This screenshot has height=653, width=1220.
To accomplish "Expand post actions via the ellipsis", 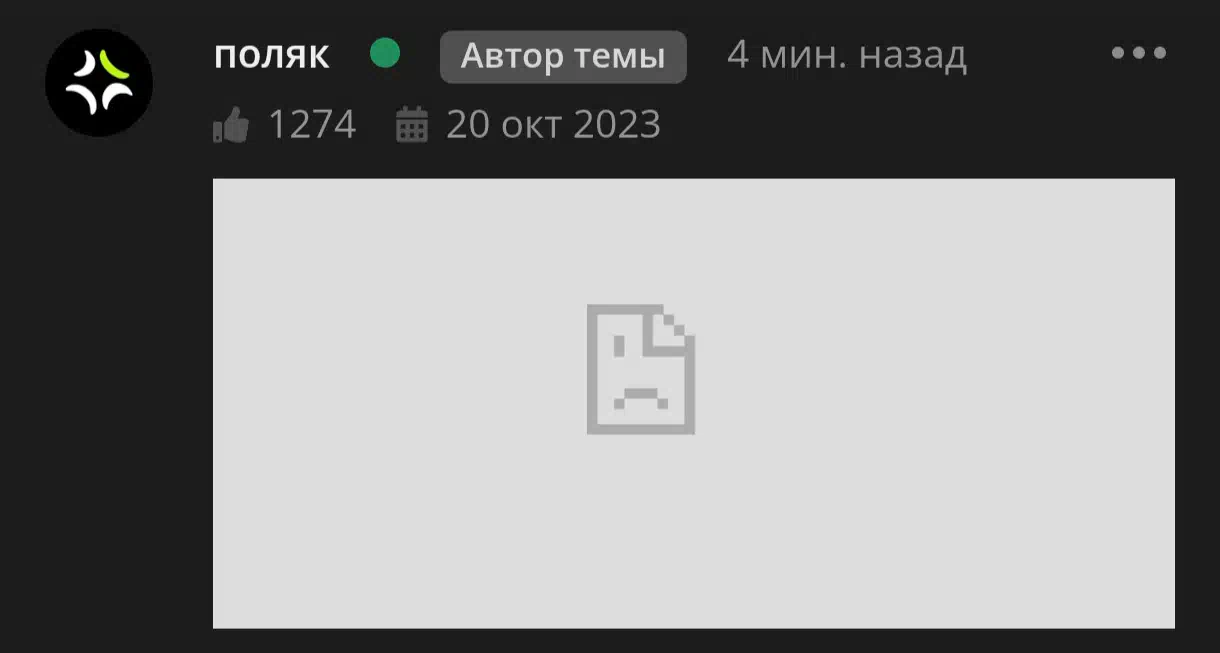I will pyautogui.click(x=1139, y=54).
